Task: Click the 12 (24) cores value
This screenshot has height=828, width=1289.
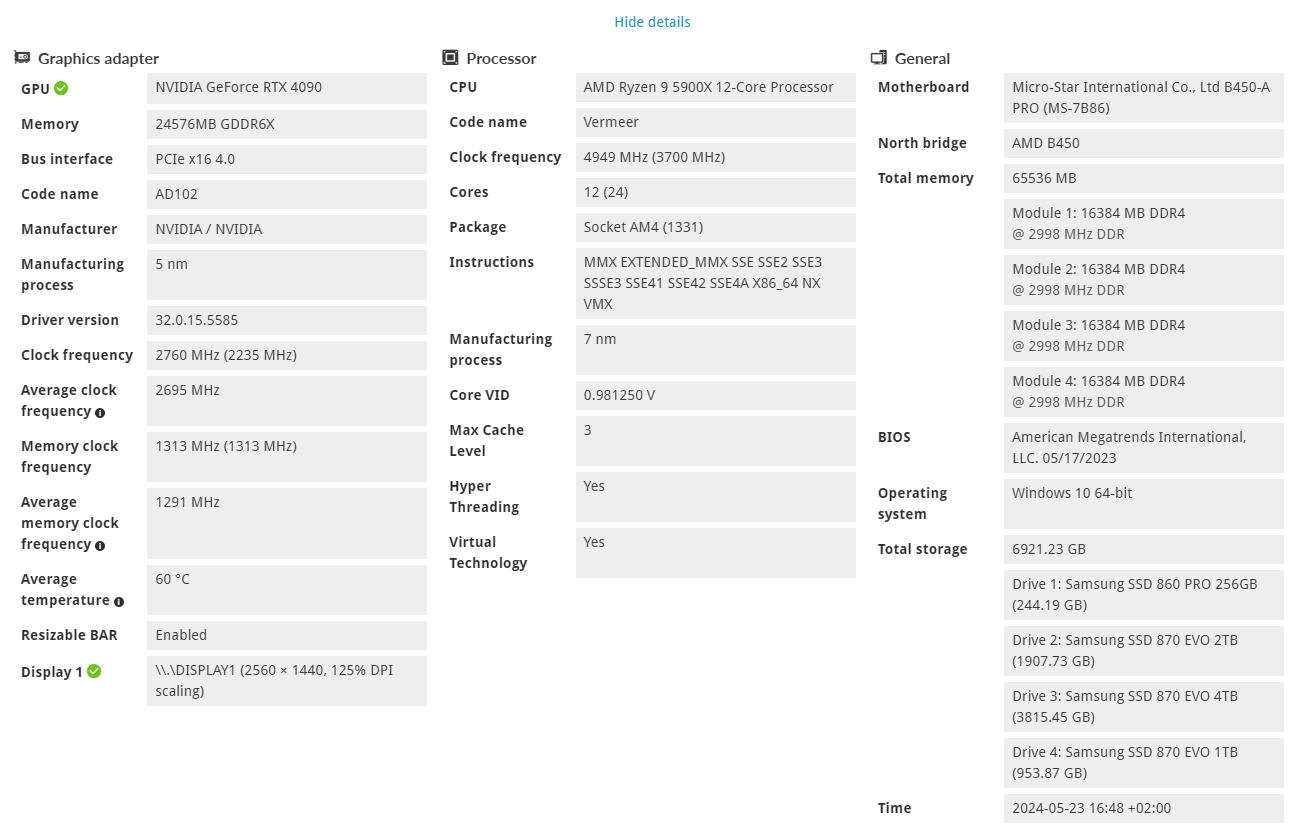Action: [716, 192]
